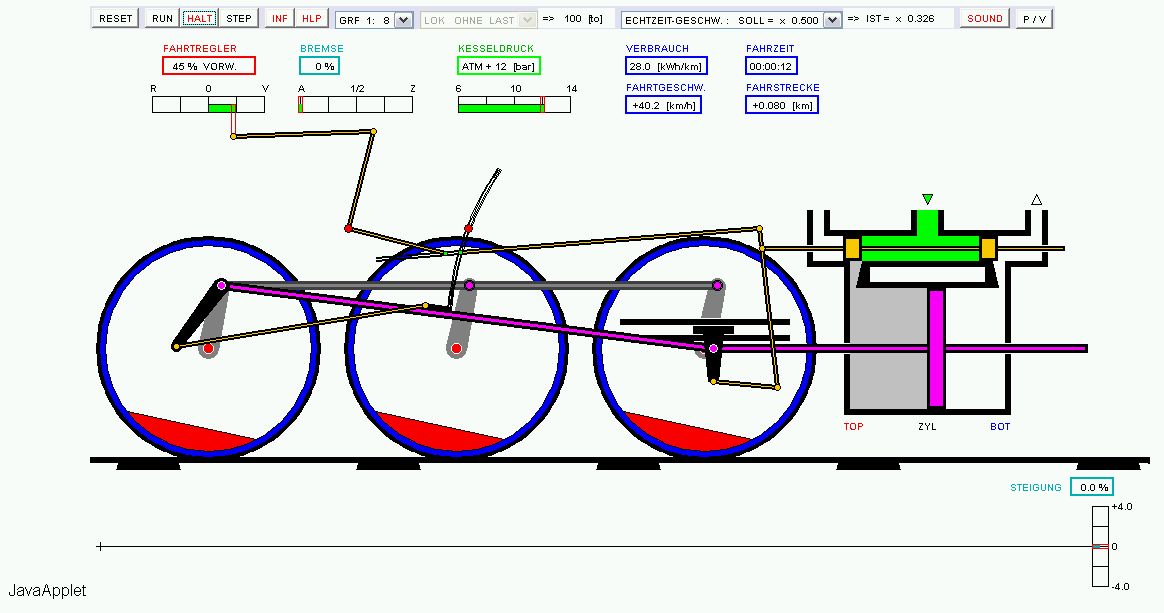Click the Fahrtregler 45 % VORW. field

209,66
